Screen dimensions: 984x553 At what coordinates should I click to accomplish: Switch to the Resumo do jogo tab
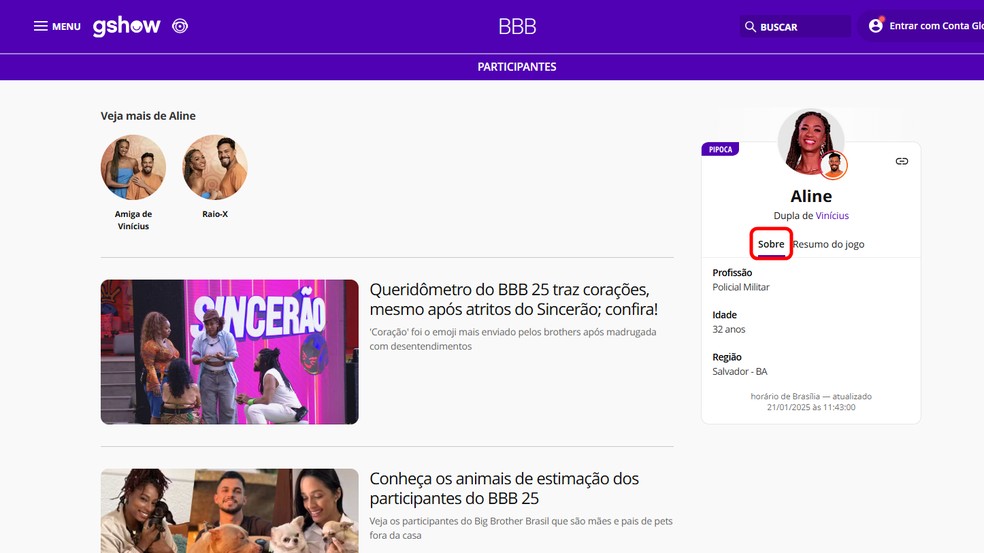(828, 244)
